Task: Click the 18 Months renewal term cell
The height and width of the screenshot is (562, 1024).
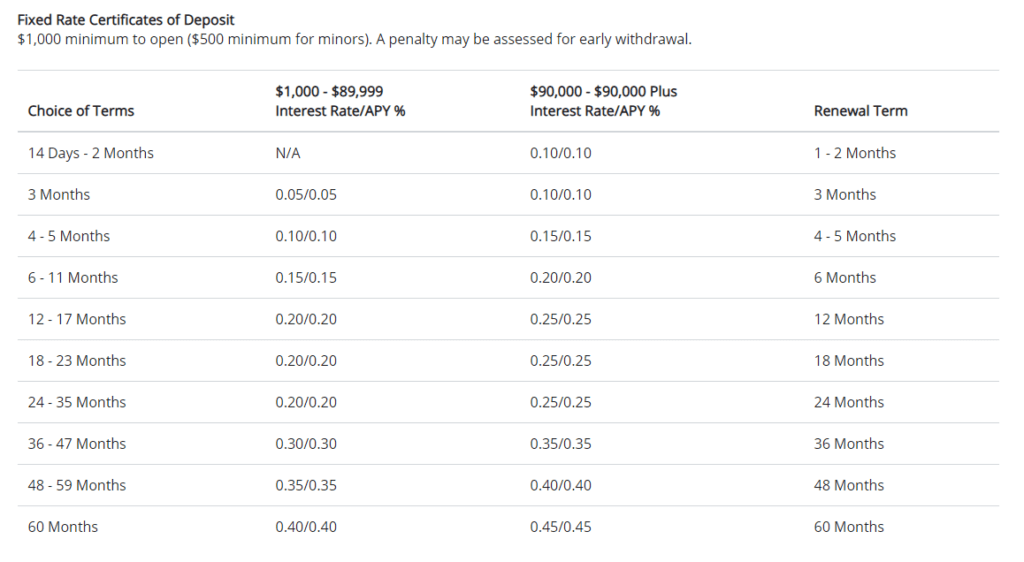Action: coord(848,361)
